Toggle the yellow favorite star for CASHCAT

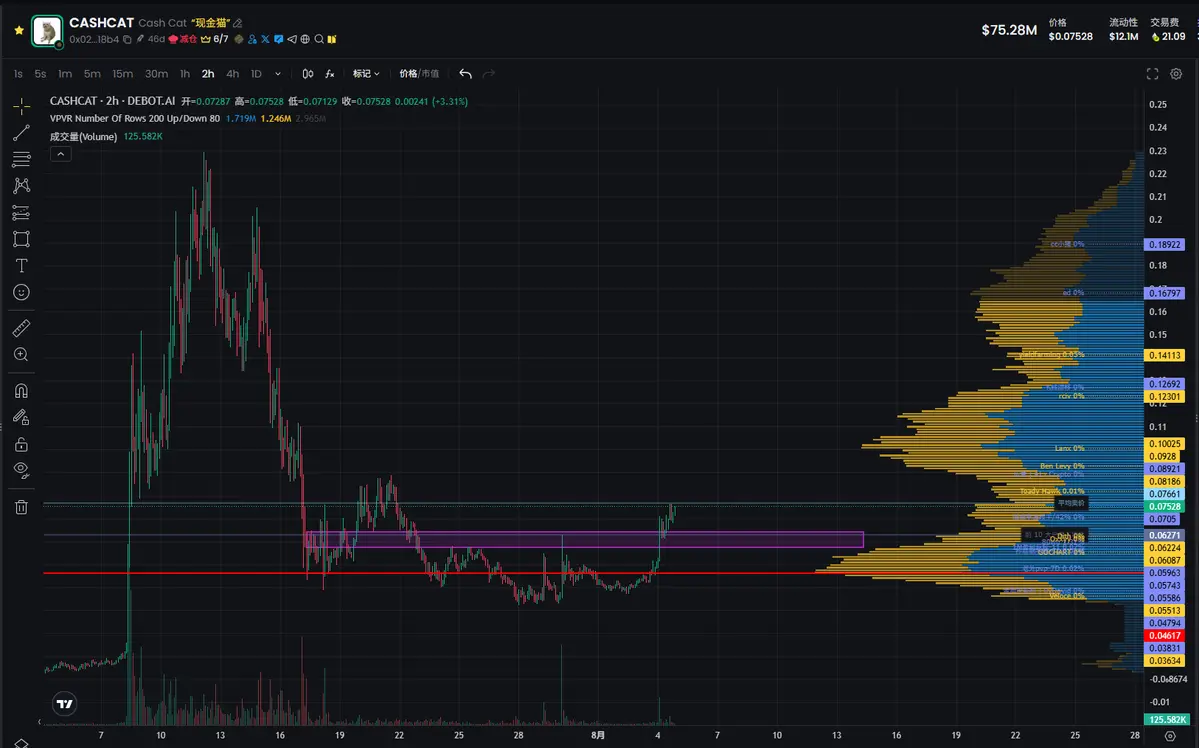pos(19,31)
